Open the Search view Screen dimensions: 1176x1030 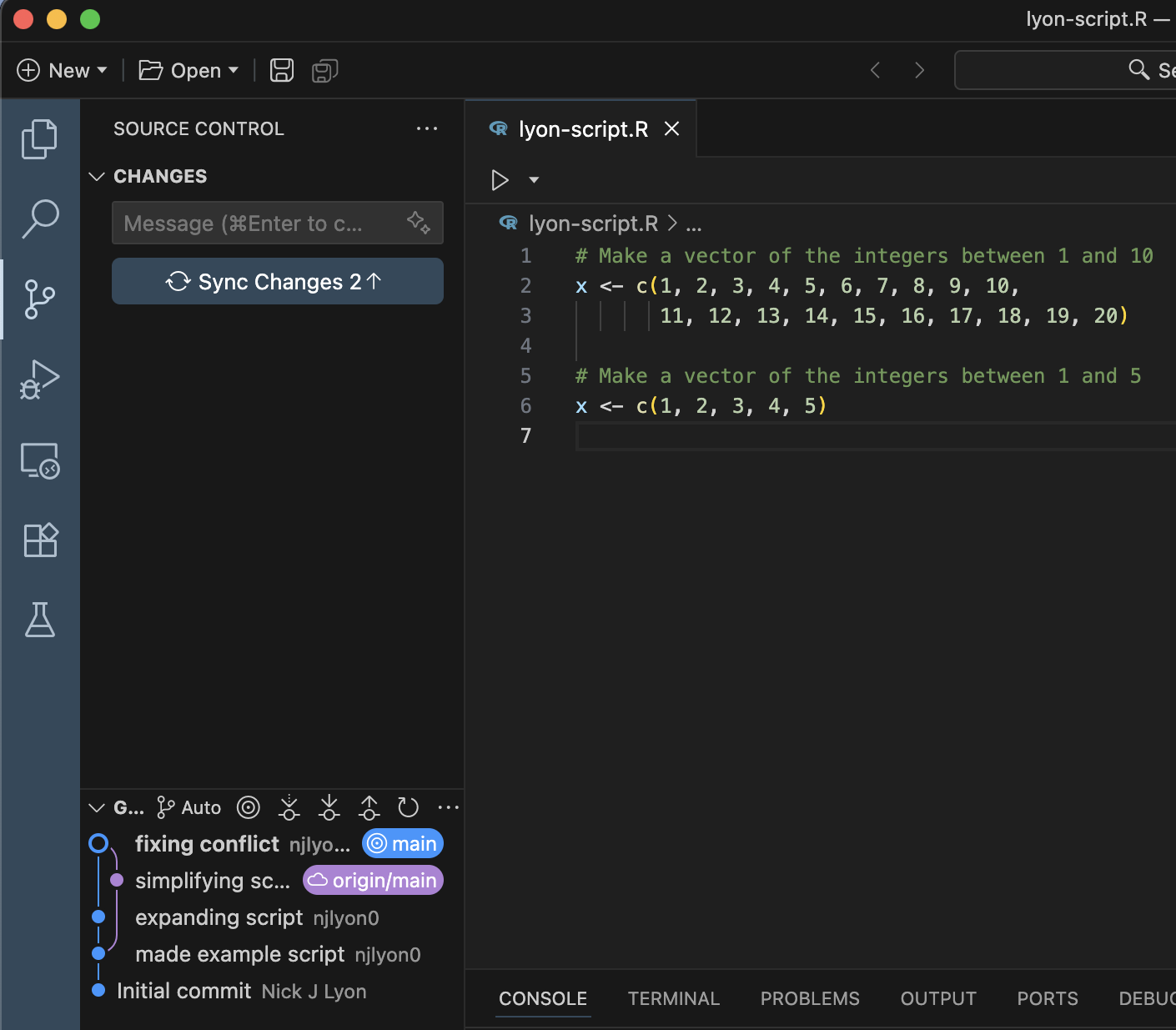tap(39, 219)
